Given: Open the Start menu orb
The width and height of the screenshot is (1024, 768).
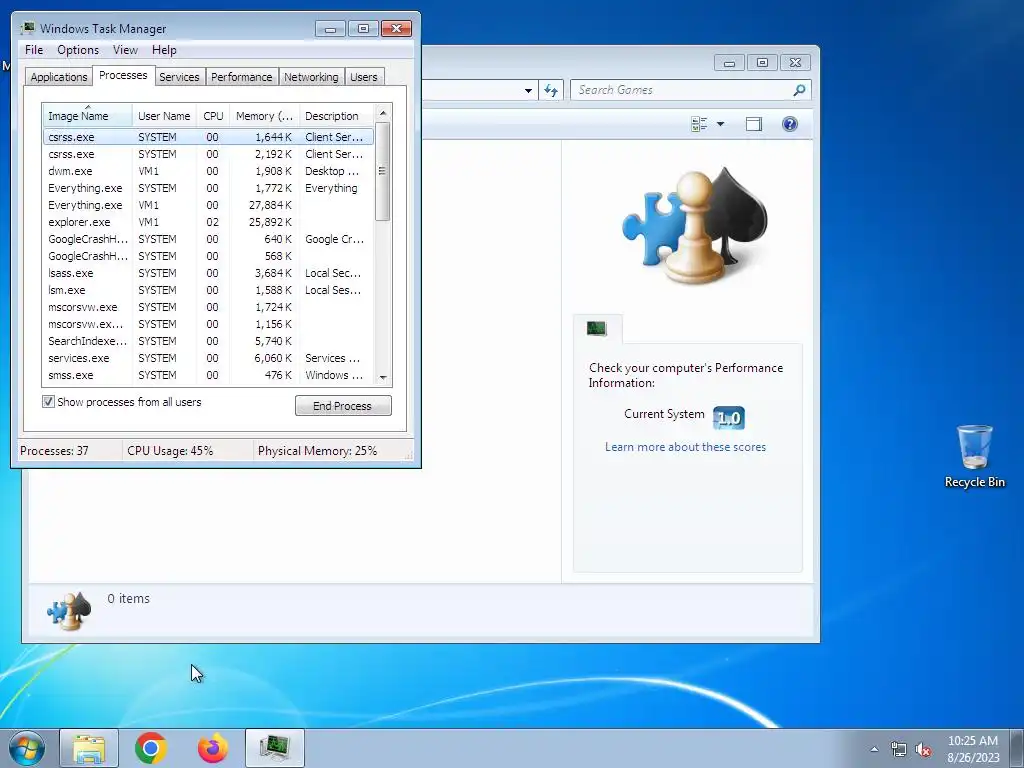Looking at the screenshot, I should click(x=27, y=748).
